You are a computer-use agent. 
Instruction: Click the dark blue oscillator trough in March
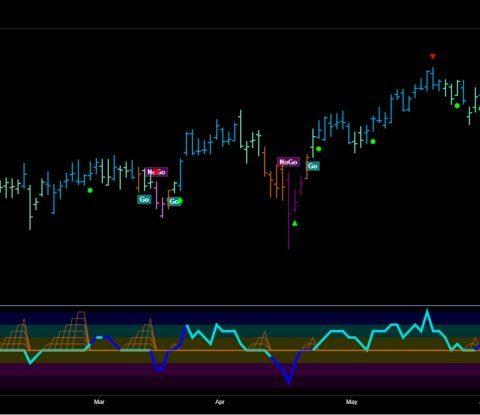click(160, 368)
